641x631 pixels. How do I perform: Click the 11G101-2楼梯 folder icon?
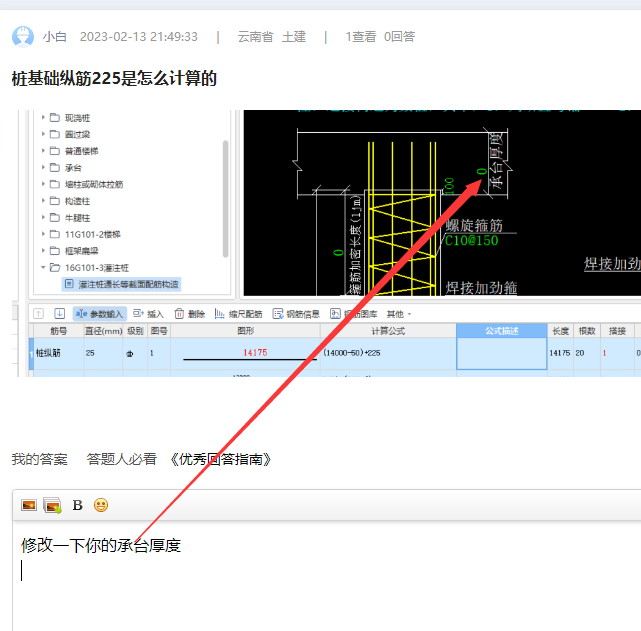(55, 234)
